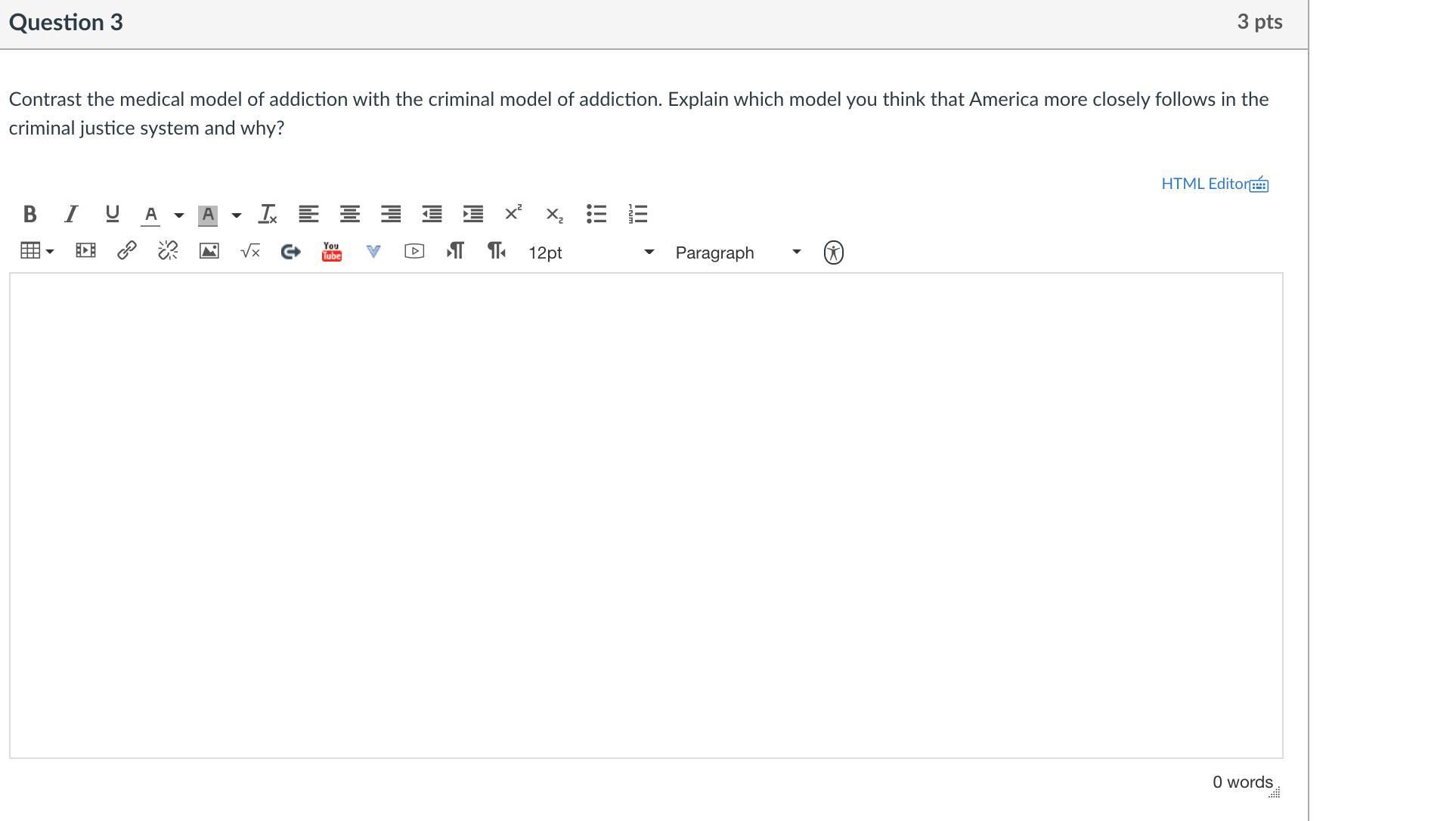
Task: Toggle underline formatting
Action: tap(112, 215)
